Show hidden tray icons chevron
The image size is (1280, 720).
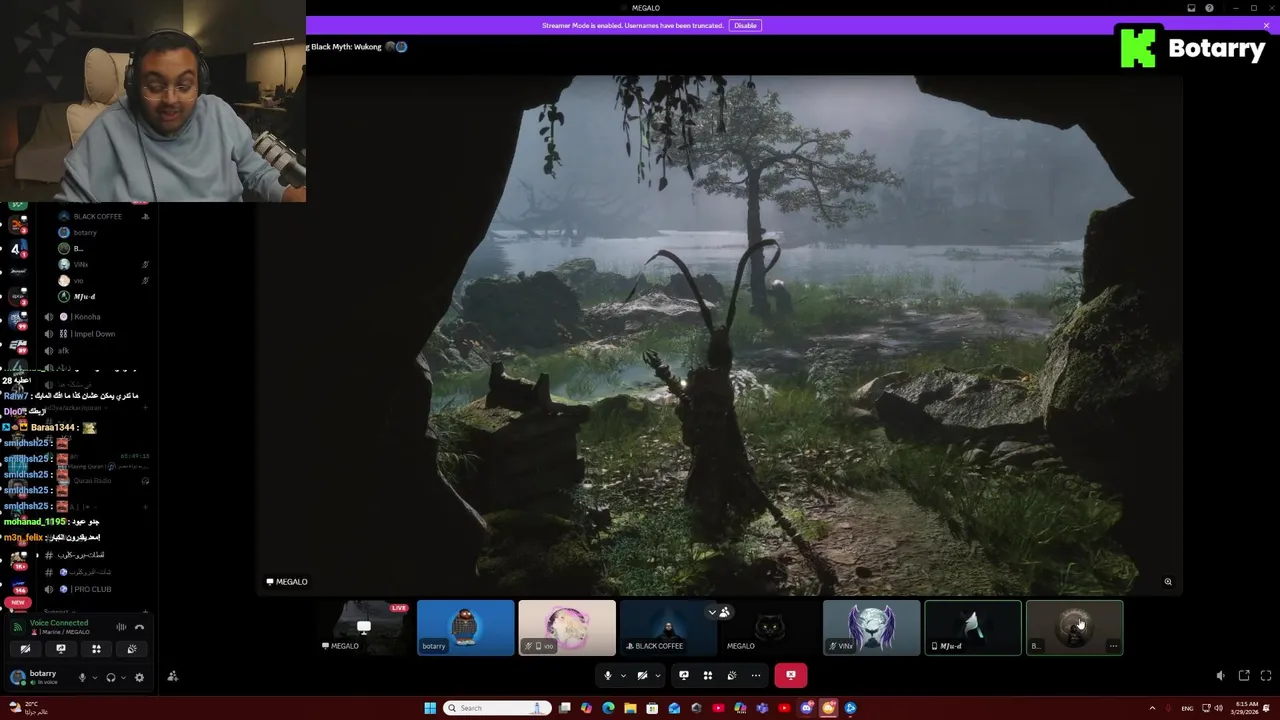coord(1152,708)
